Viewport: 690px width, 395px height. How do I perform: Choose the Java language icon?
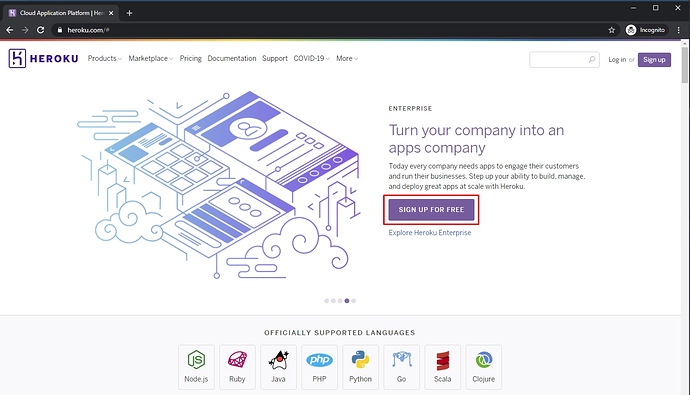pyautogui.click(x=278, y=360)
